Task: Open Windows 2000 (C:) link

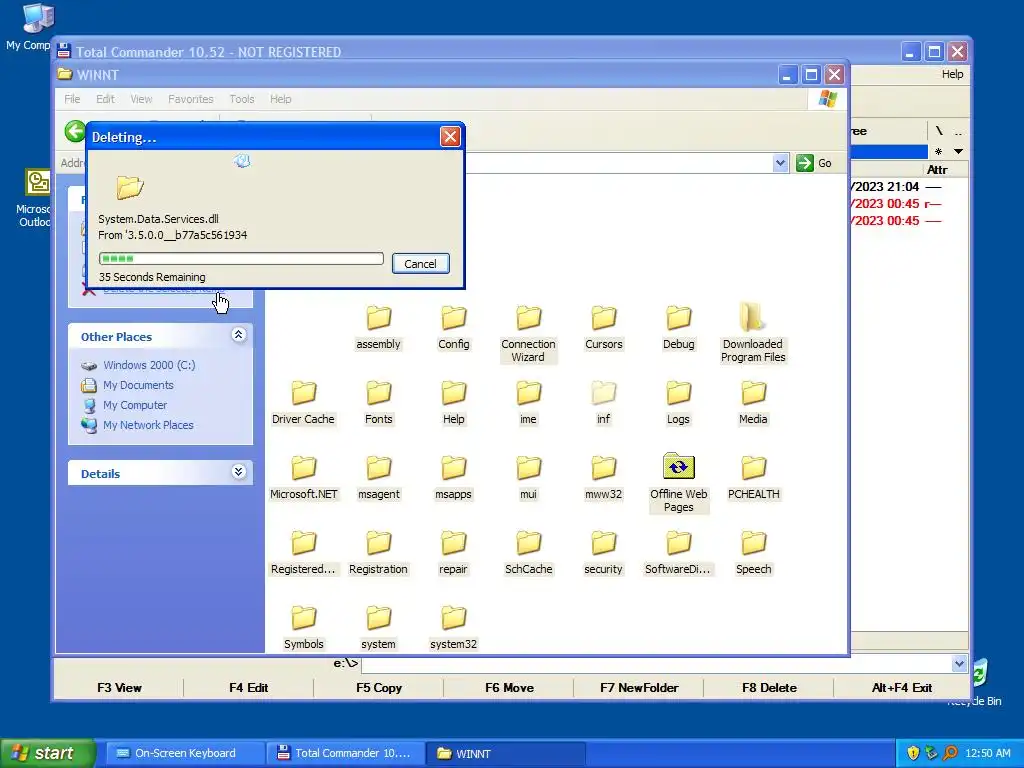Action: pos(149,365)
